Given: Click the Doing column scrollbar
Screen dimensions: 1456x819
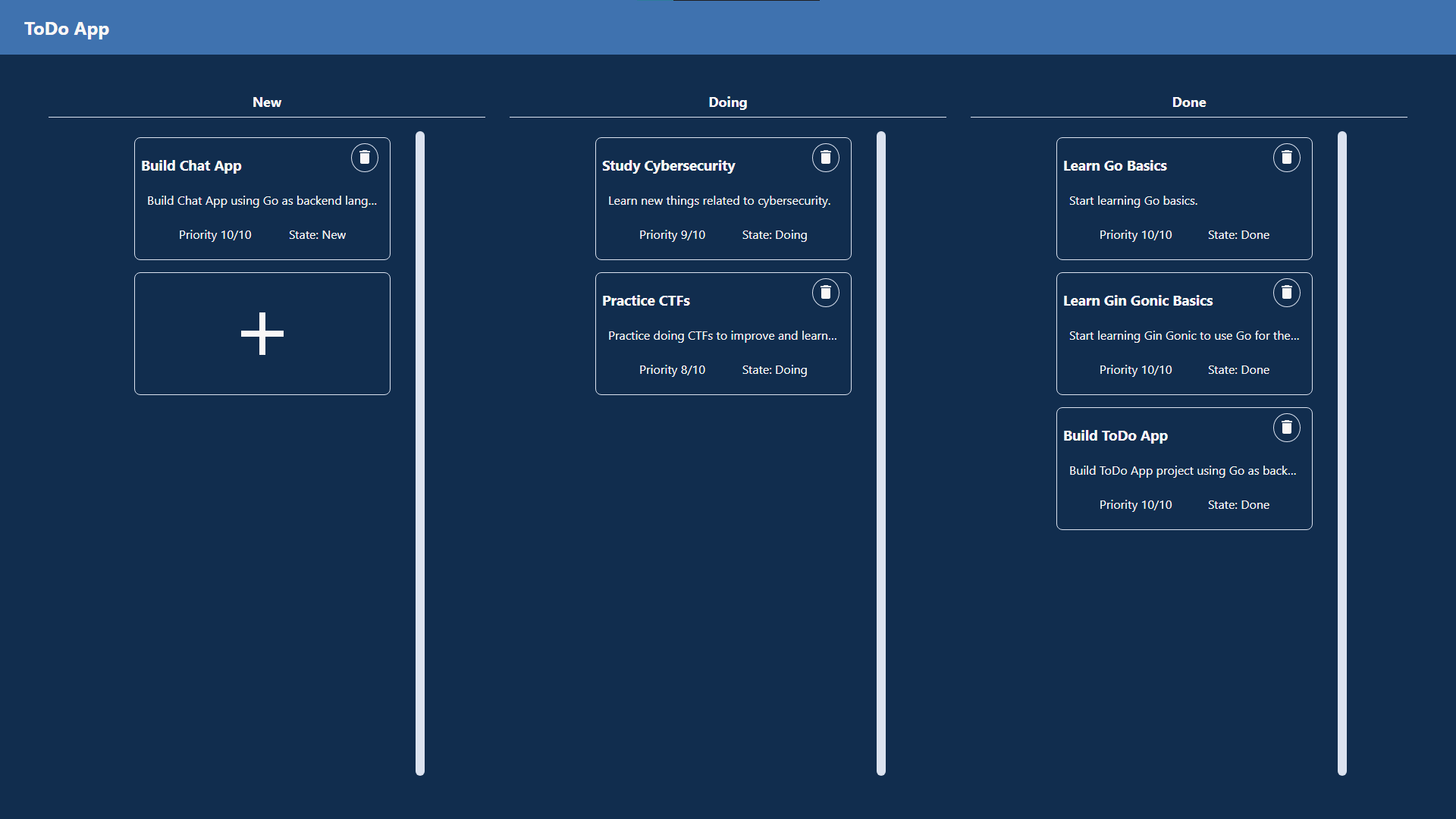Looking at the screenshot, I should point(881,453).
